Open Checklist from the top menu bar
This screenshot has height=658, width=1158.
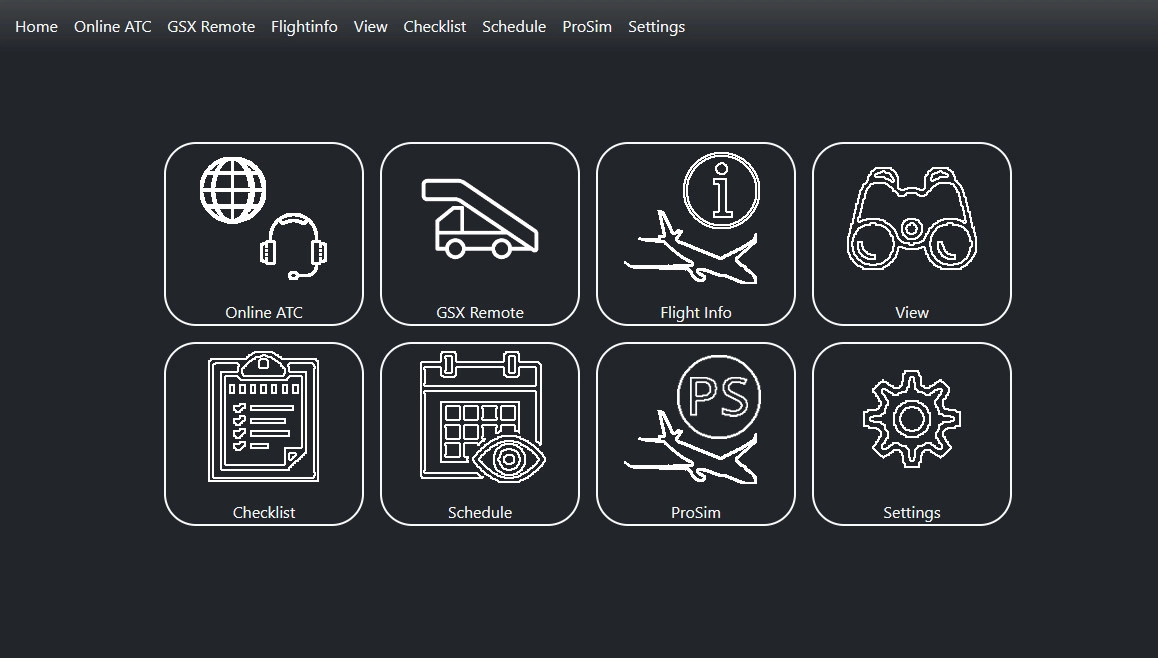coord(435,27)
